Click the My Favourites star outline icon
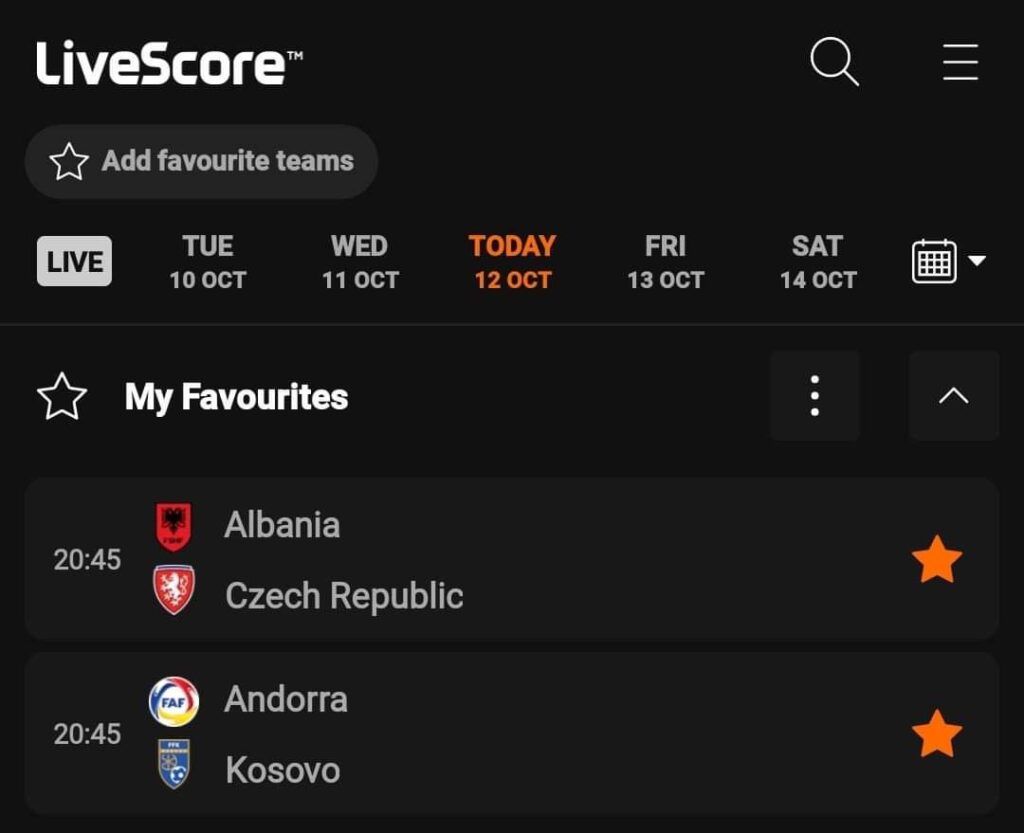Image resolution: width=1024 pixels, height=833 pixels. click(62, 396)
